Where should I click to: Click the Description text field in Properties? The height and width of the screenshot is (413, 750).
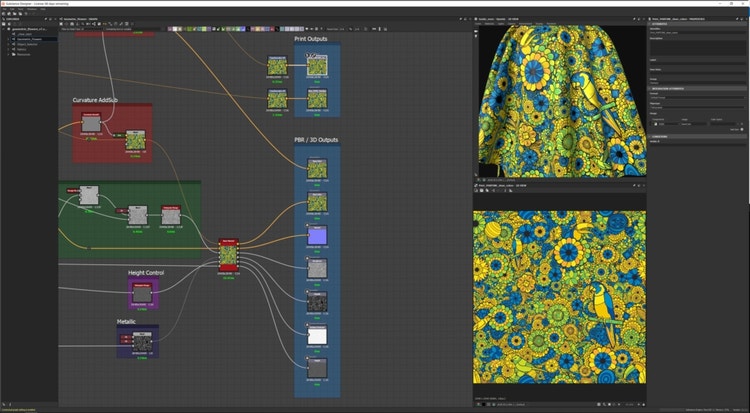pyautogui.click(x=697, y=46)
